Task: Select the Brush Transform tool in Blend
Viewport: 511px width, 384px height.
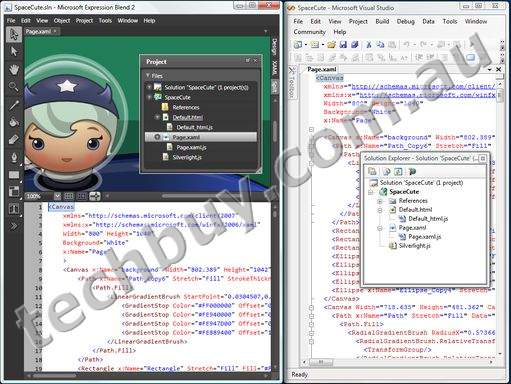Action: (x=14, y=139)
